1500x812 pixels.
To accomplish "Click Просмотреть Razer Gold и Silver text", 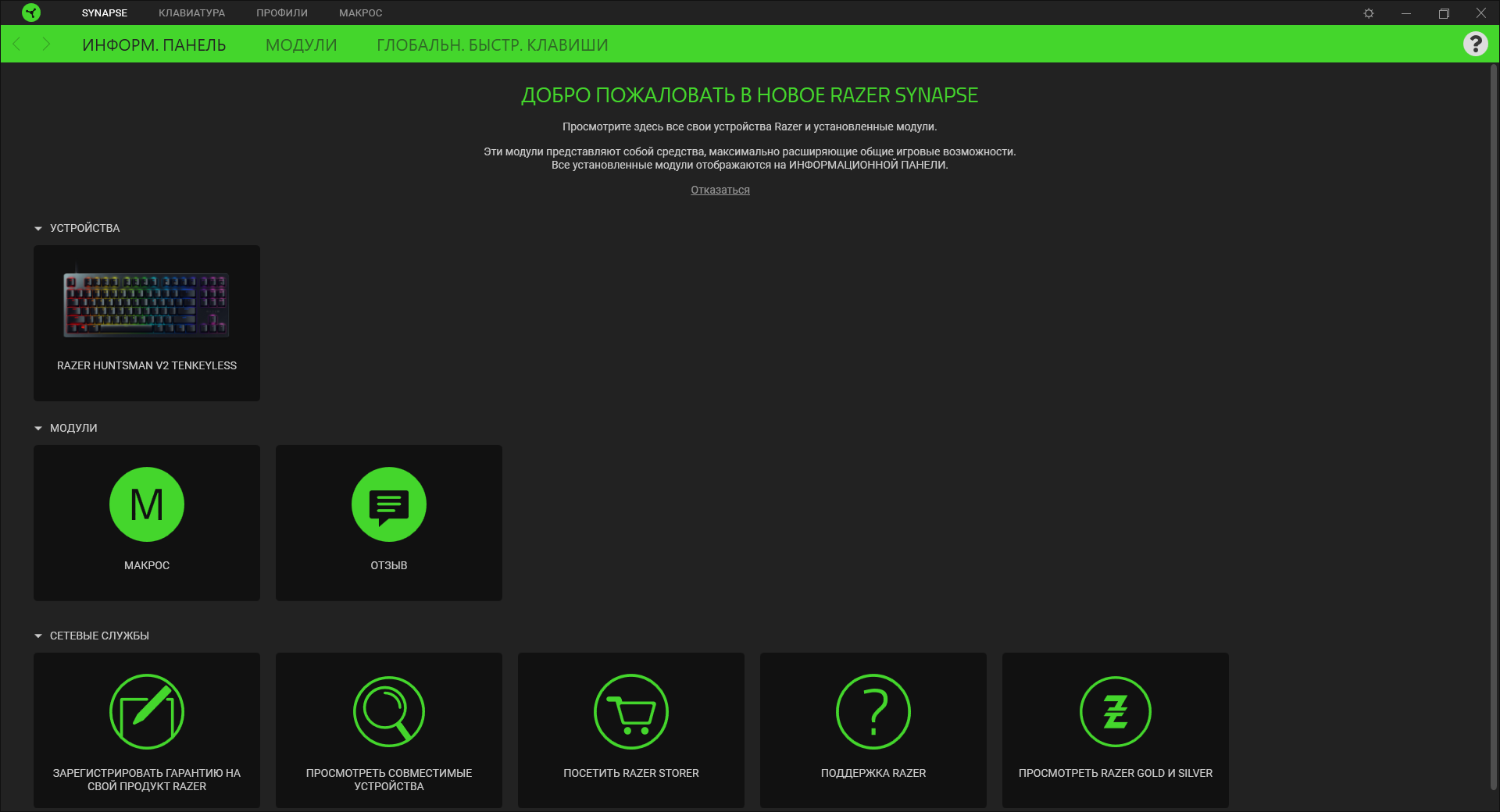I will click(x=1116, y=773).
